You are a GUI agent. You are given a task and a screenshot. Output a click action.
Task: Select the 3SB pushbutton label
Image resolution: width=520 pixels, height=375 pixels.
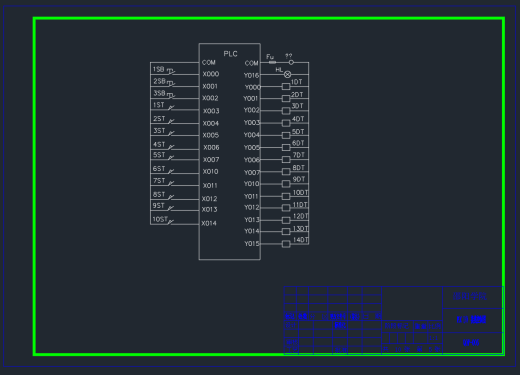coord(159,93)
